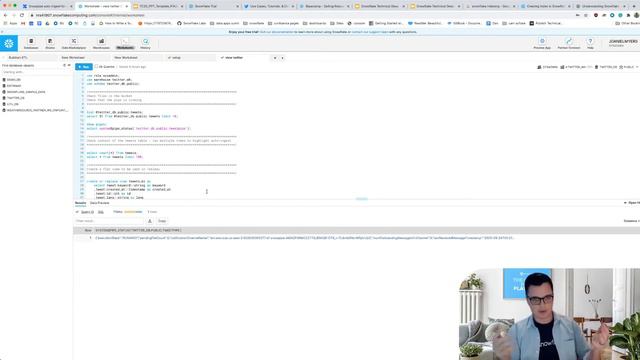Focus the Filter result input field
The image size is (640, 360).
pyautogui.click(x=109, y=221)
